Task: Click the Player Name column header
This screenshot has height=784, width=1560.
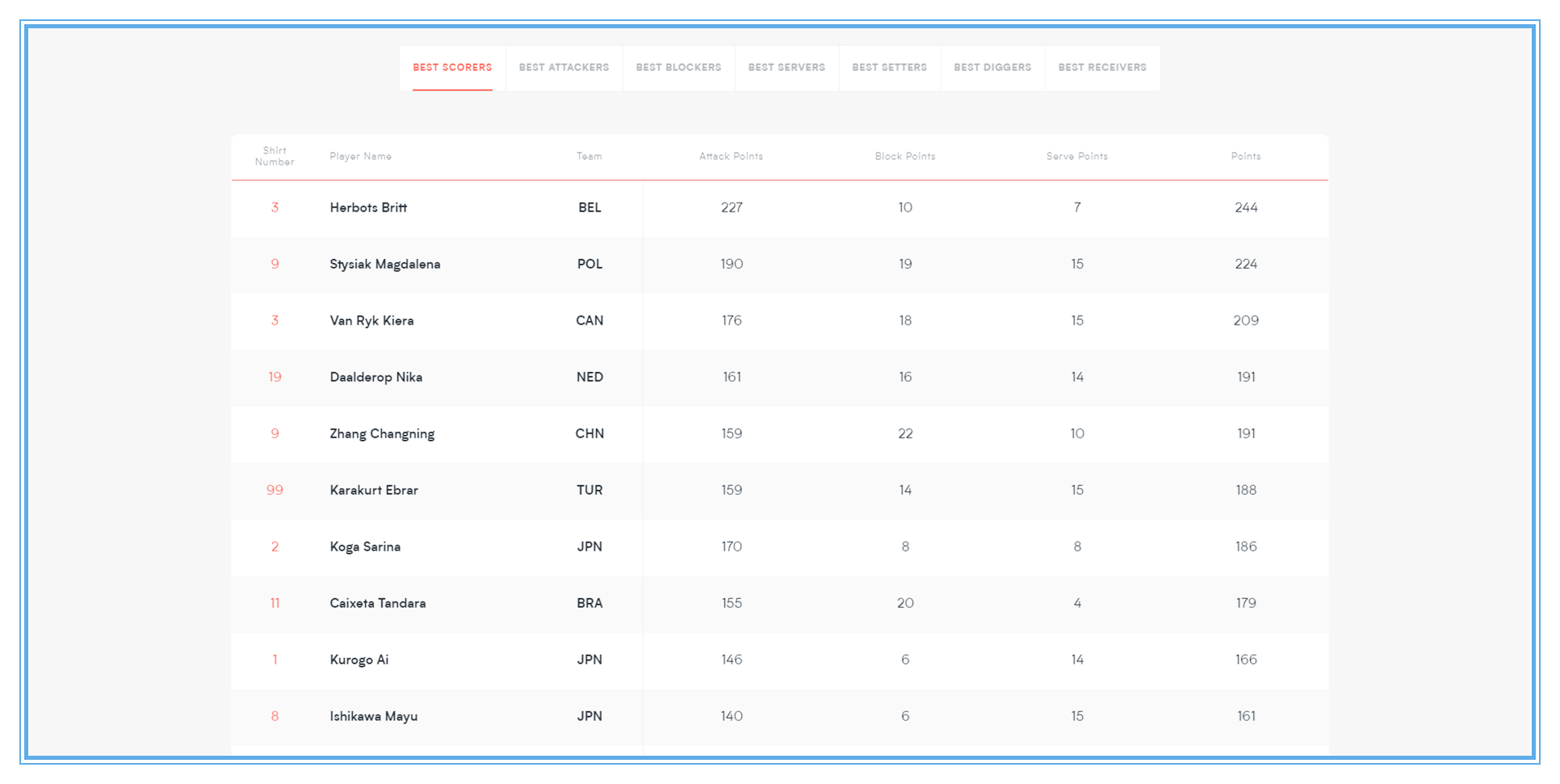Action: pos(360,157)
